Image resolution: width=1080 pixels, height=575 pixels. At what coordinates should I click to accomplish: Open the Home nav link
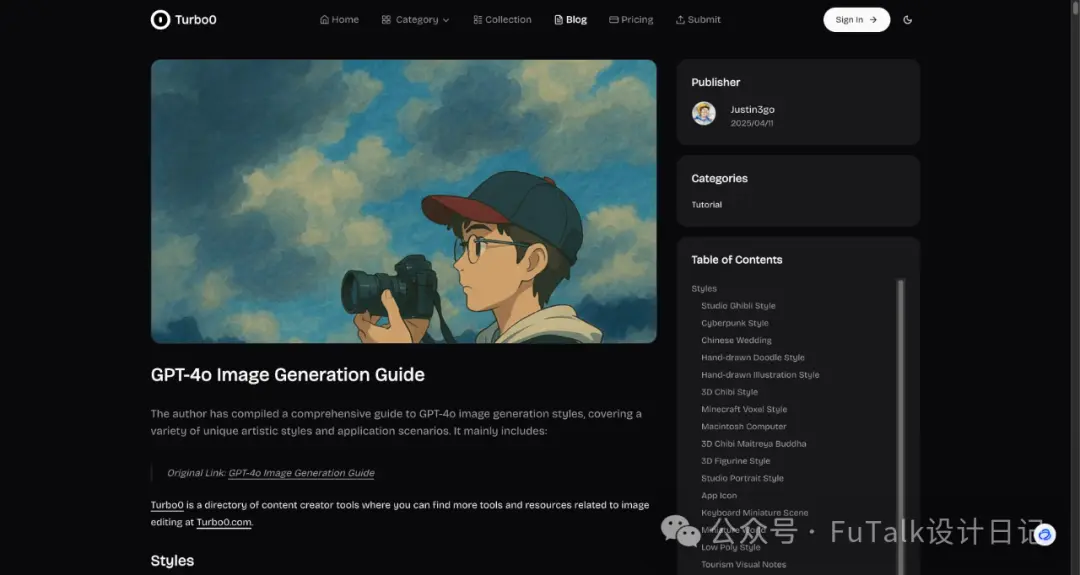click(339, 20)
